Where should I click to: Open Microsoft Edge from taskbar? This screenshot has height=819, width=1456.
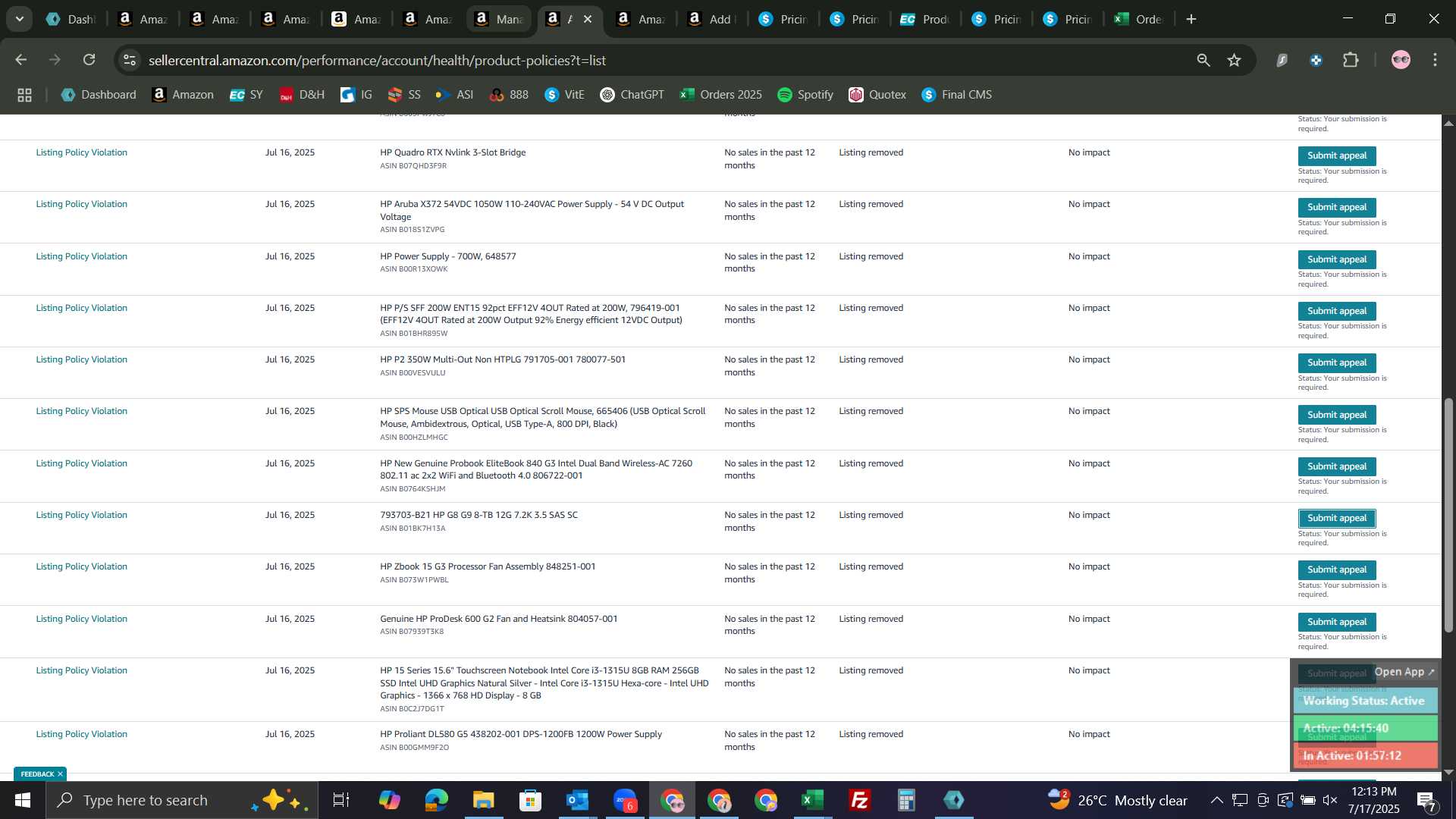coord(436,800)
